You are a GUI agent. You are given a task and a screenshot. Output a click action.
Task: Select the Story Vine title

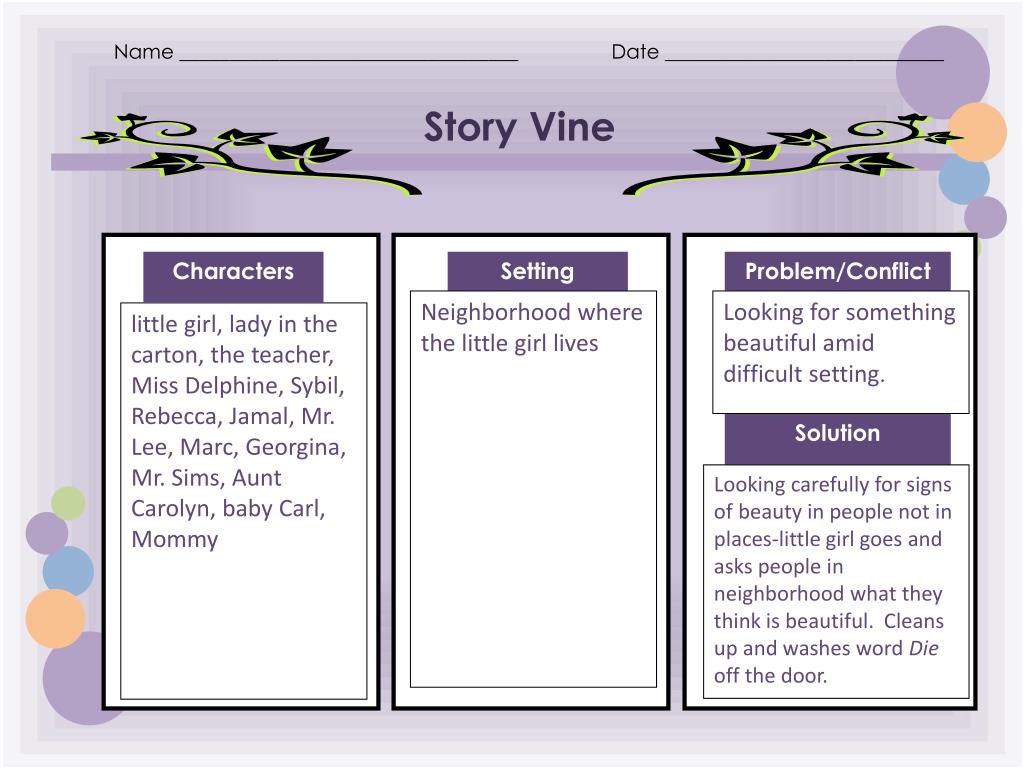(x=519, y=127)
